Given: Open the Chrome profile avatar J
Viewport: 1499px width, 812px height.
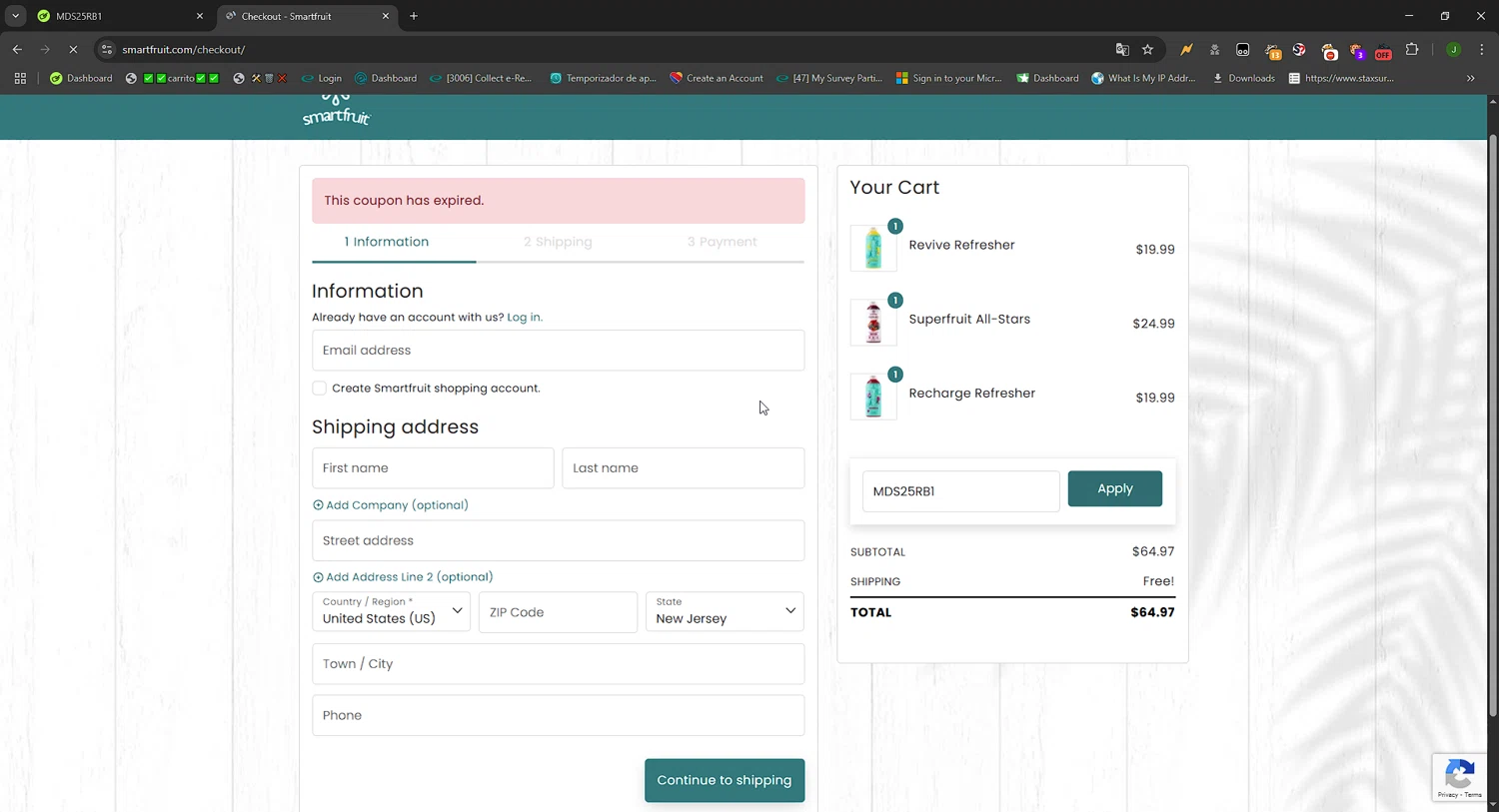Looking at the screenshot, I should coord(1453,49).
